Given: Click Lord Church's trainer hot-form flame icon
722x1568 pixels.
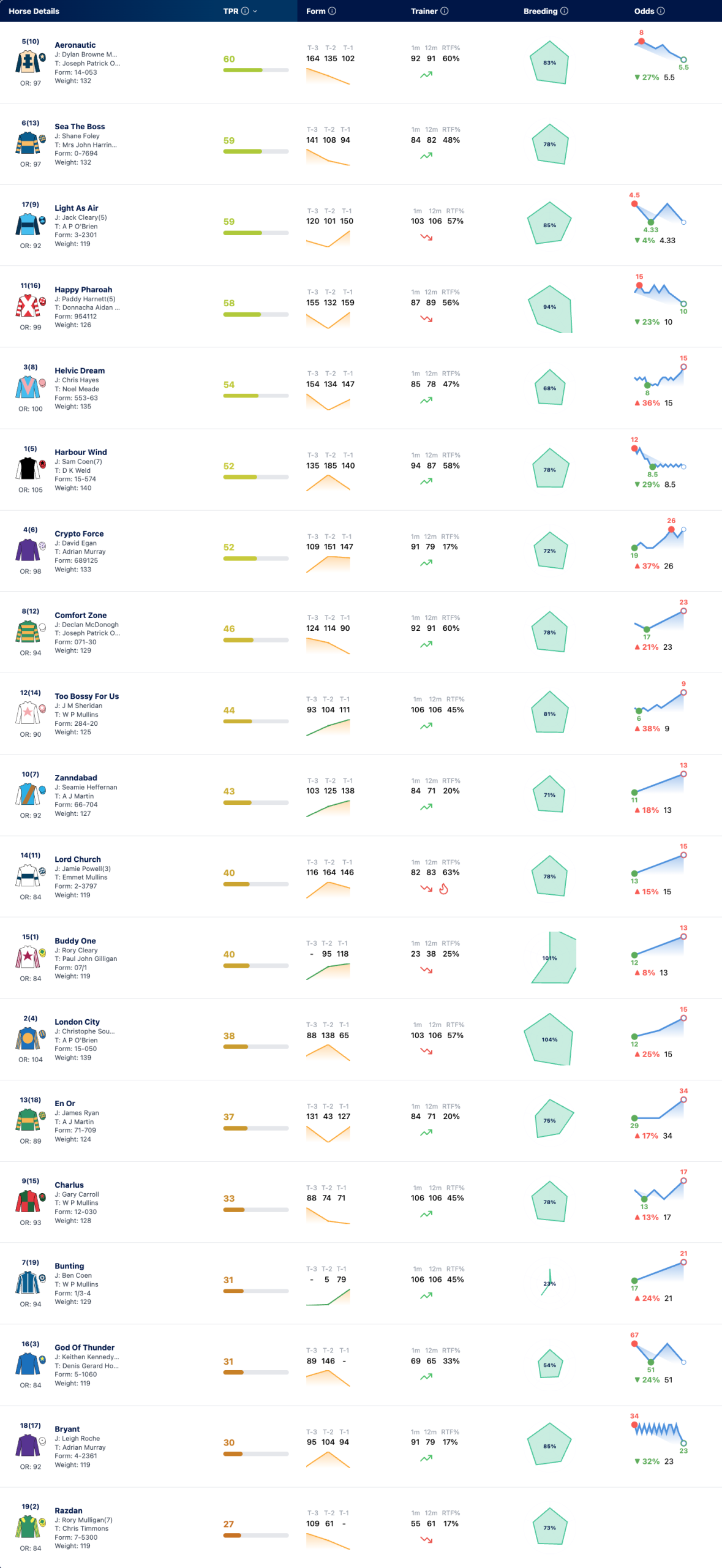Looking at the screenshot, I should 444,889.
